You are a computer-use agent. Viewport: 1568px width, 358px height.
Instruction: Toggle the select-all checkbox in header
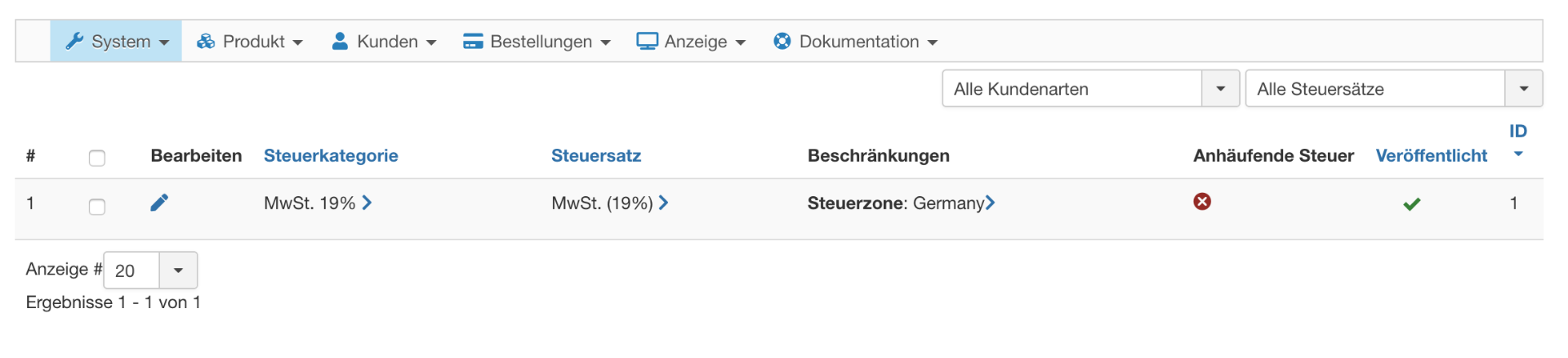pos(97,158)
